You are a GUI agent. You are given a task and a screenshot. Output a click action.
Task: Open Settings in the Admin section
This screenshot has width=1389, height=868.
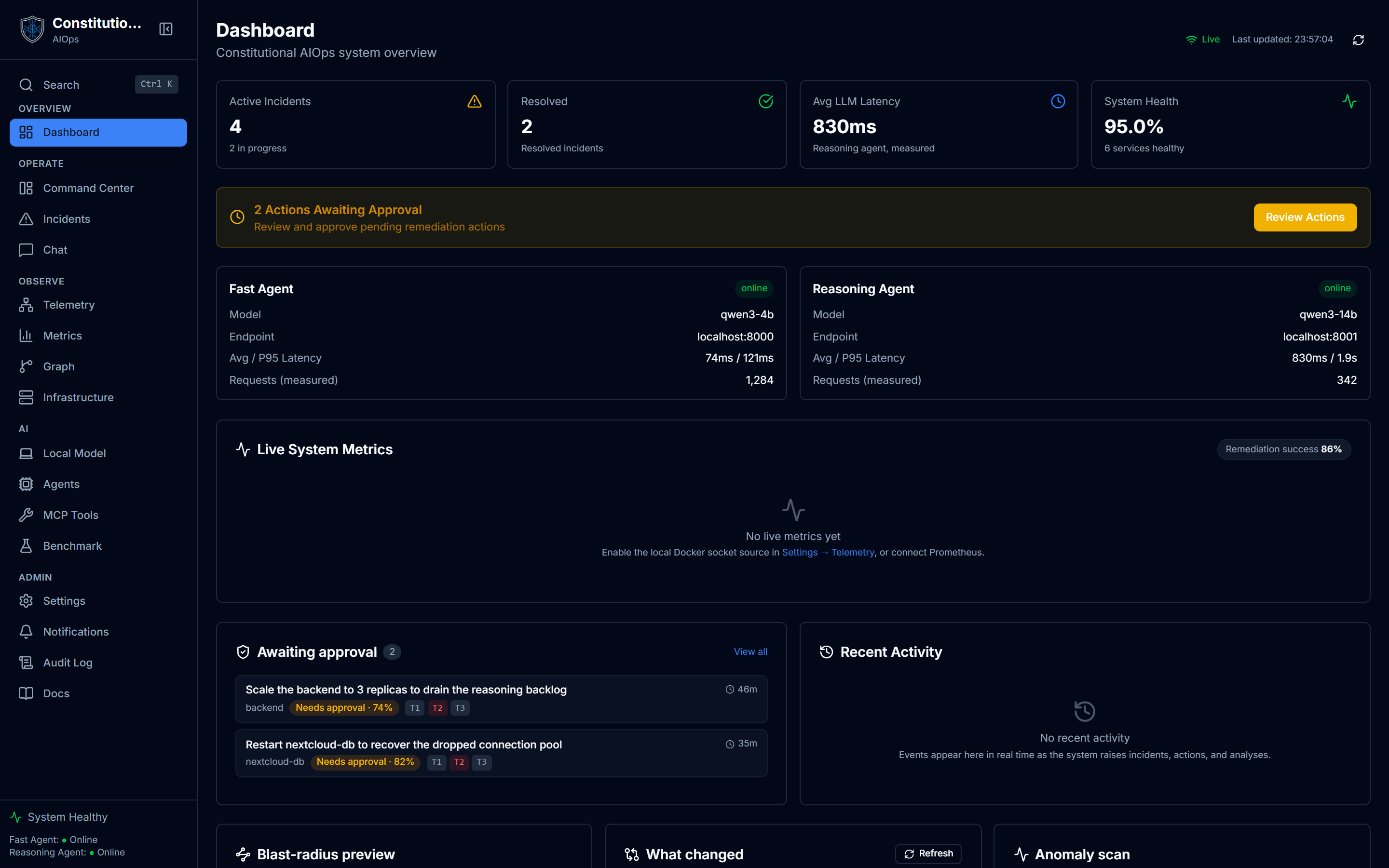[x=98, y=601]
